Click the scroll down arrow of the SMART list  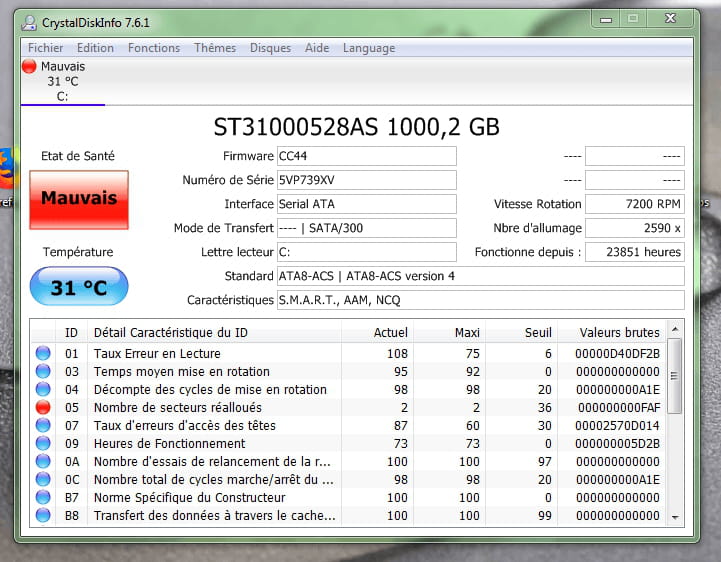click(x=675, y=517)
